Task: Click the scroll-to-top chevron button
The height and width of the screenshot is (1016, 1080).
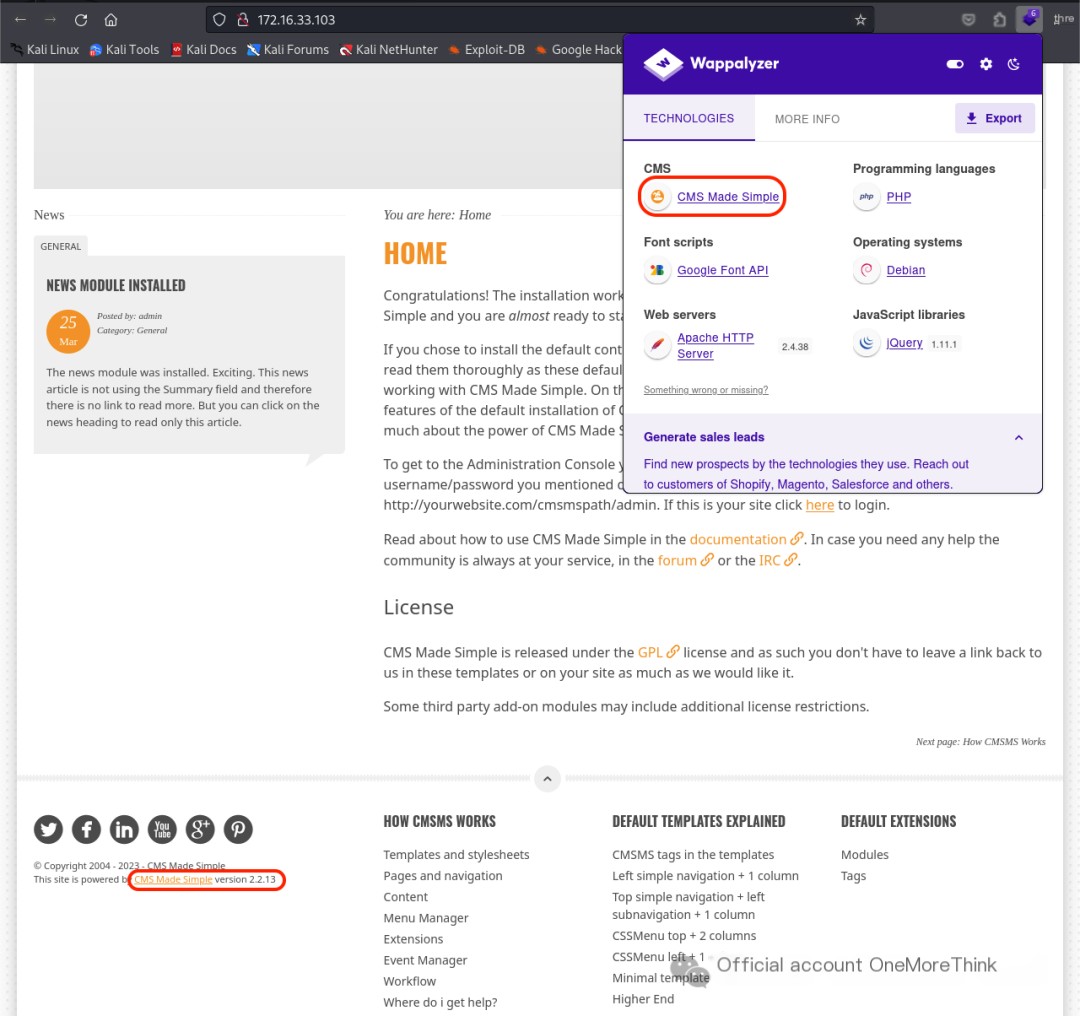Action: point(547,779)
